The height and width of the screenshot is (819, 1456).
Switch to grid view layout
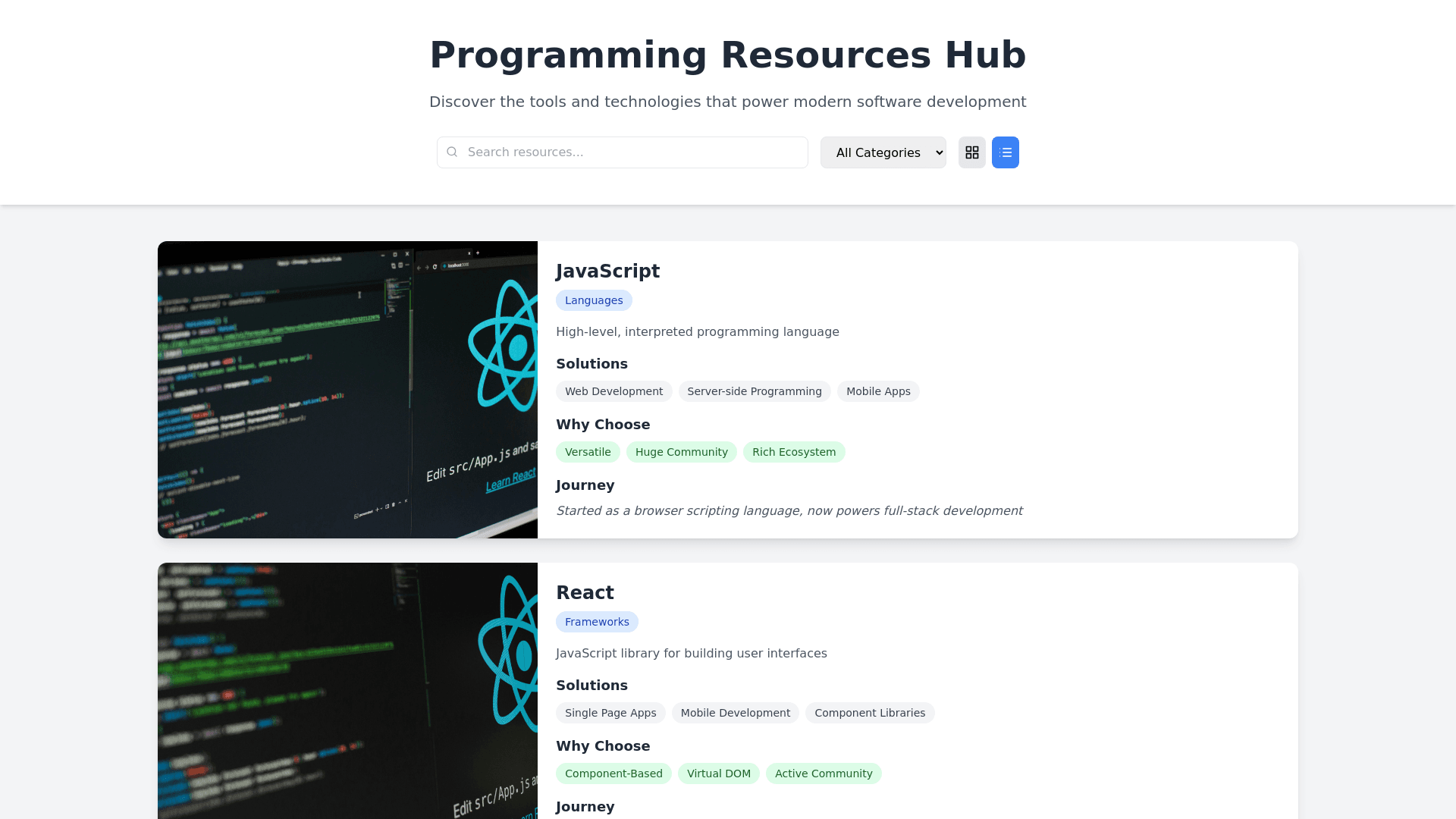971,152
